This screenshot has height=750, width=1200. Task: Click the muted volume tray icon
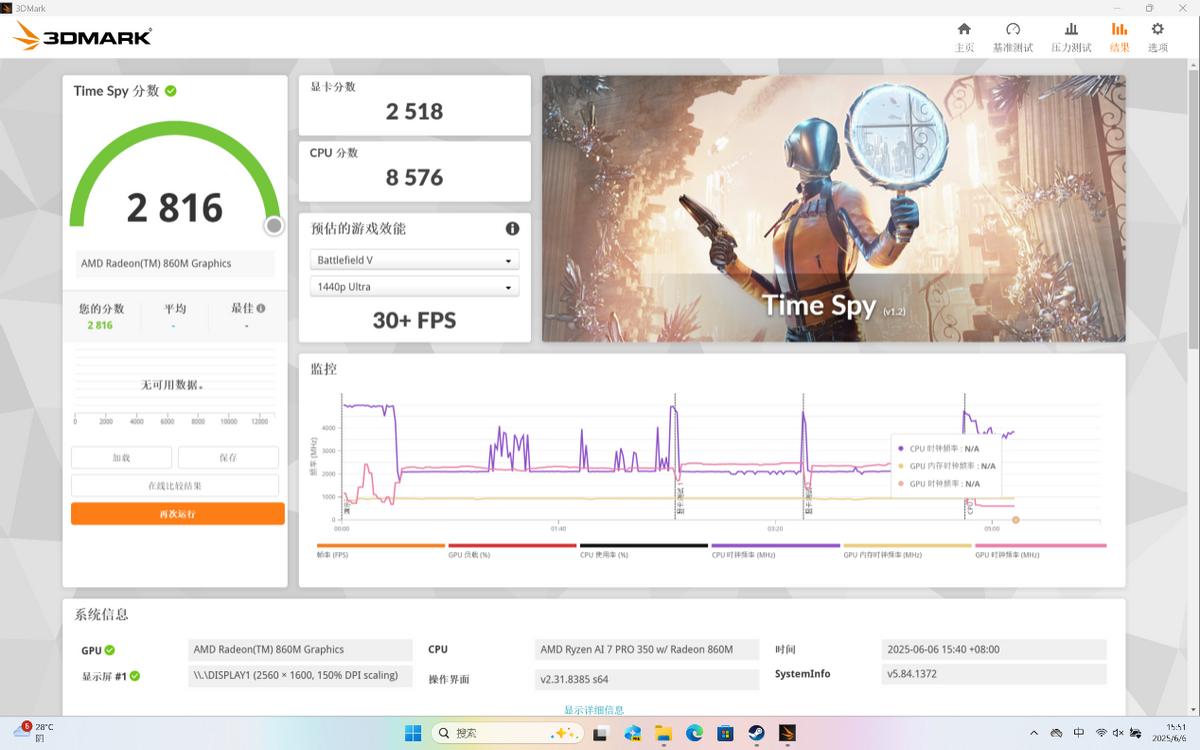tap(1118, 733)
